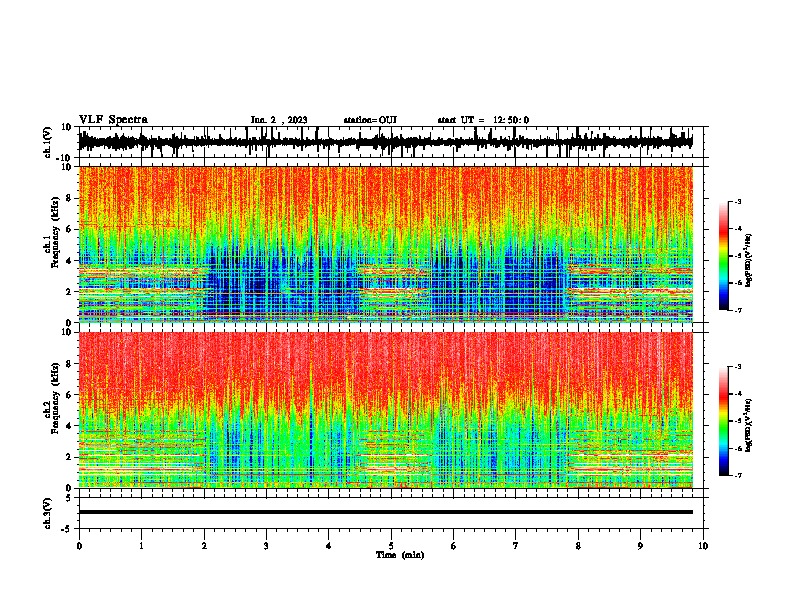The height and width of the screenshot is (612, 792).
Task: Click the ch.3 flat black signal line
Action: coord(386,512)
